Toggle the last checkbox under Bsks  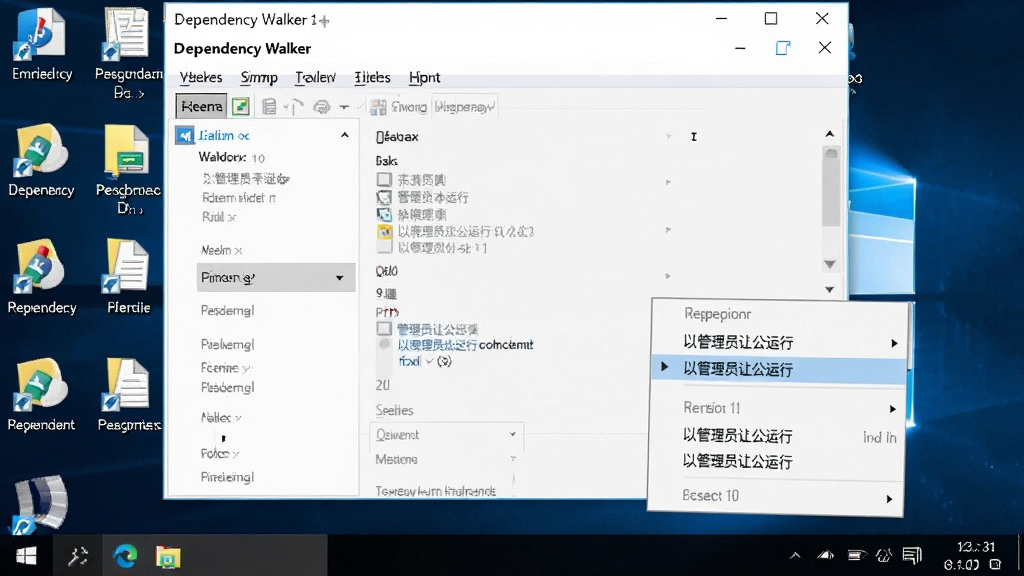coord(384,248)
